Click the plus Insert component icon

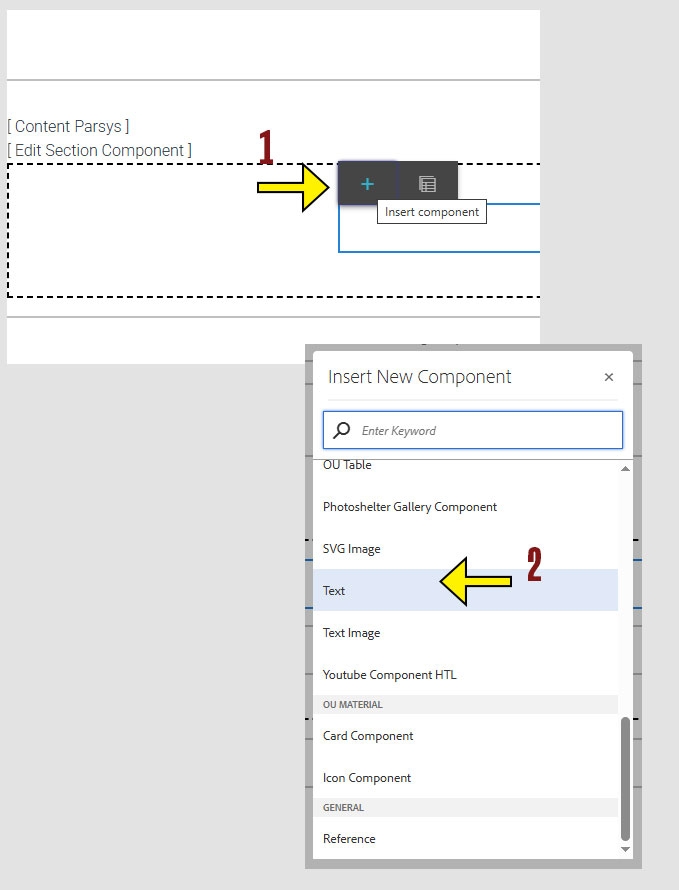[367, 183]
